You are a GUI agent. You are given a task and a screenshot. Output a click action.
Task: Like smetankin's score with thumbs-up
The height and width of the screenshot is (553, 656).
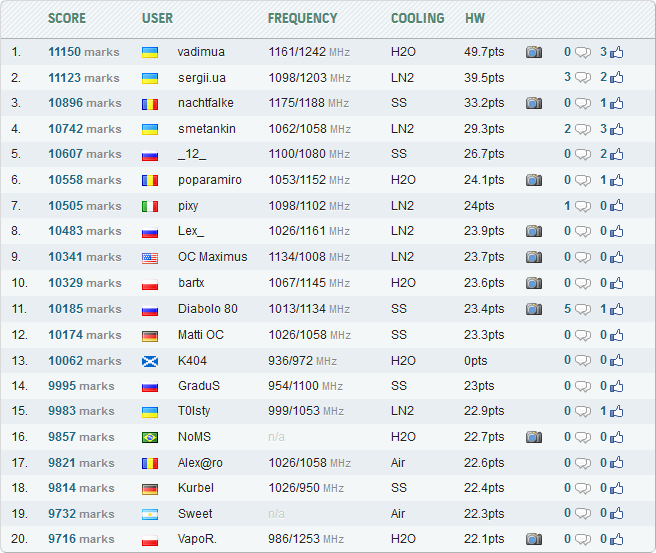click(x=616, y=129)
